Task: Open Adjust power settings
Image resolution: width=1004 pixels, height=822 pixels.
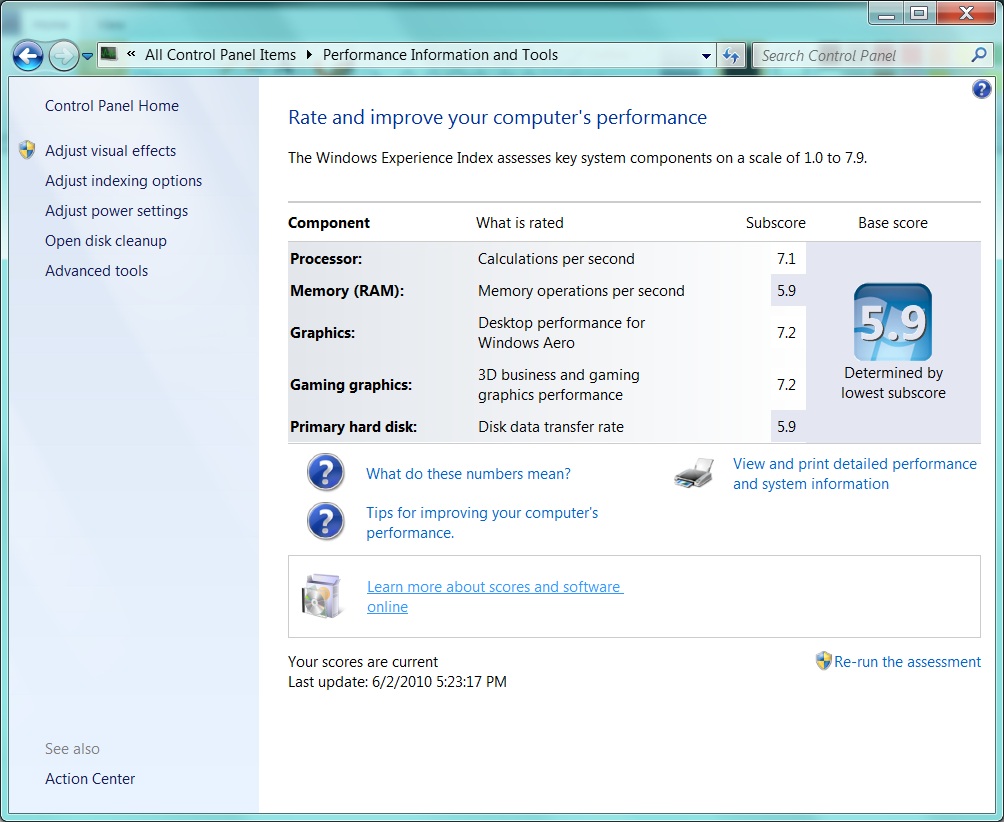Action: [117, 211]
